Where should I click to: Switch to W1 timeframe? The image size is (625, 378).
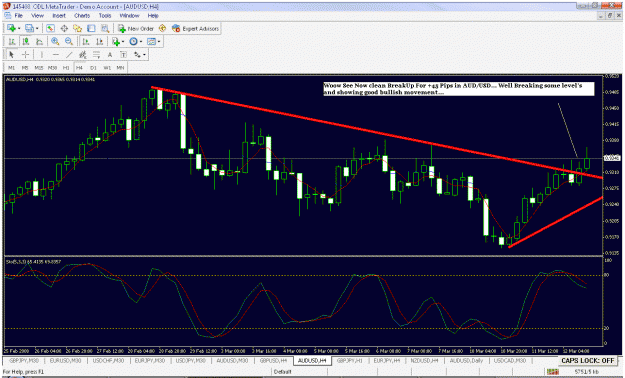[107, 68]
